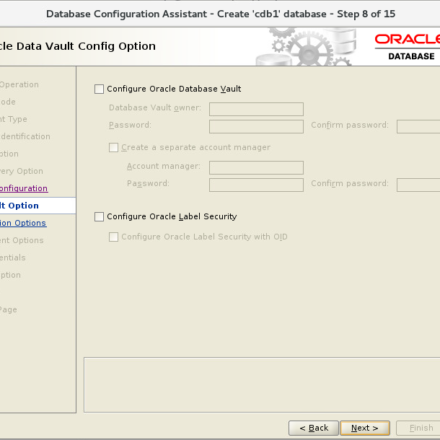Click the Oracle Database logo

coord(407,47)
